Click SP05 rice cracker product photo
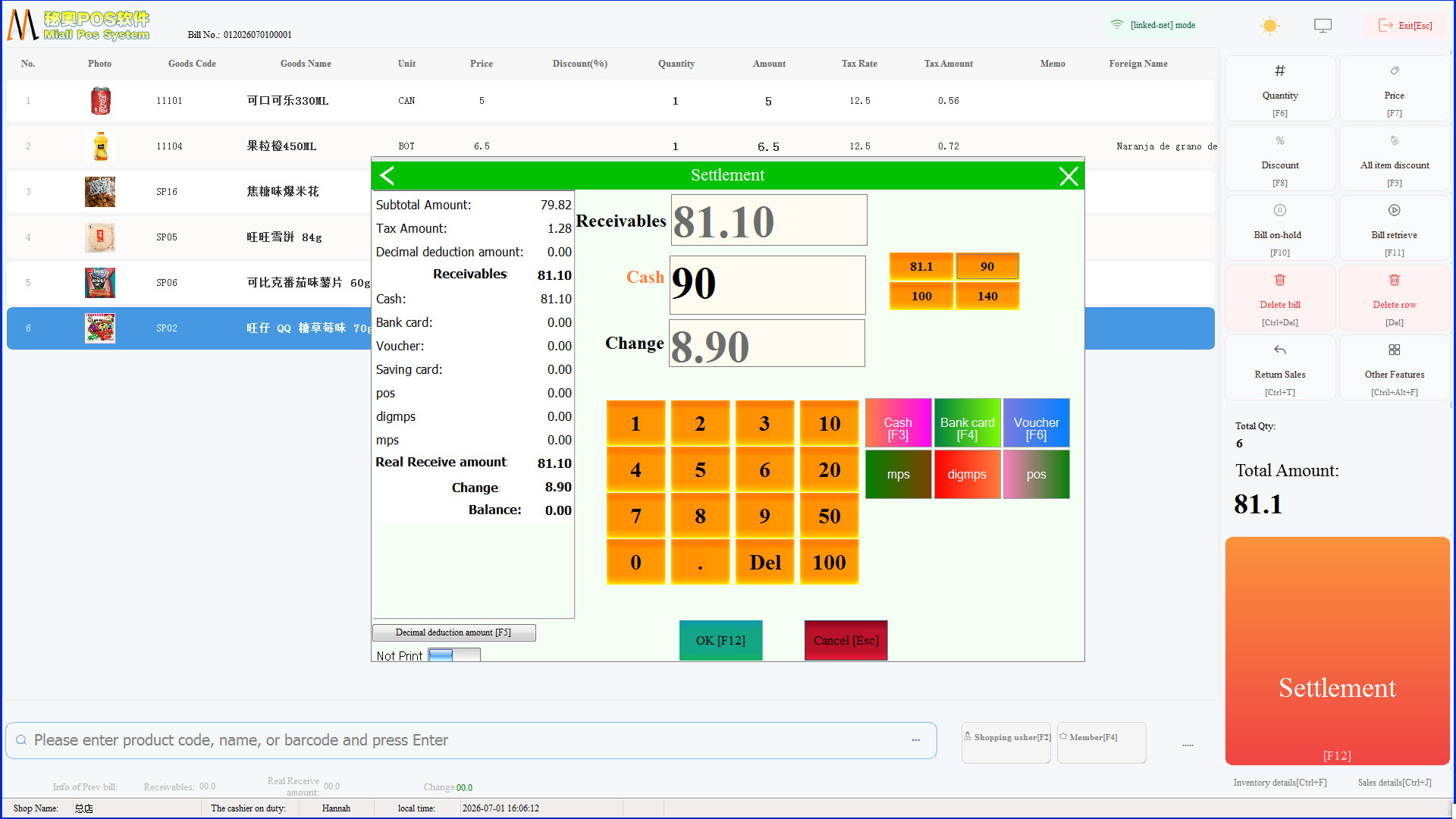This screenshot has width=1456, height=819. [x=100, y=237]
